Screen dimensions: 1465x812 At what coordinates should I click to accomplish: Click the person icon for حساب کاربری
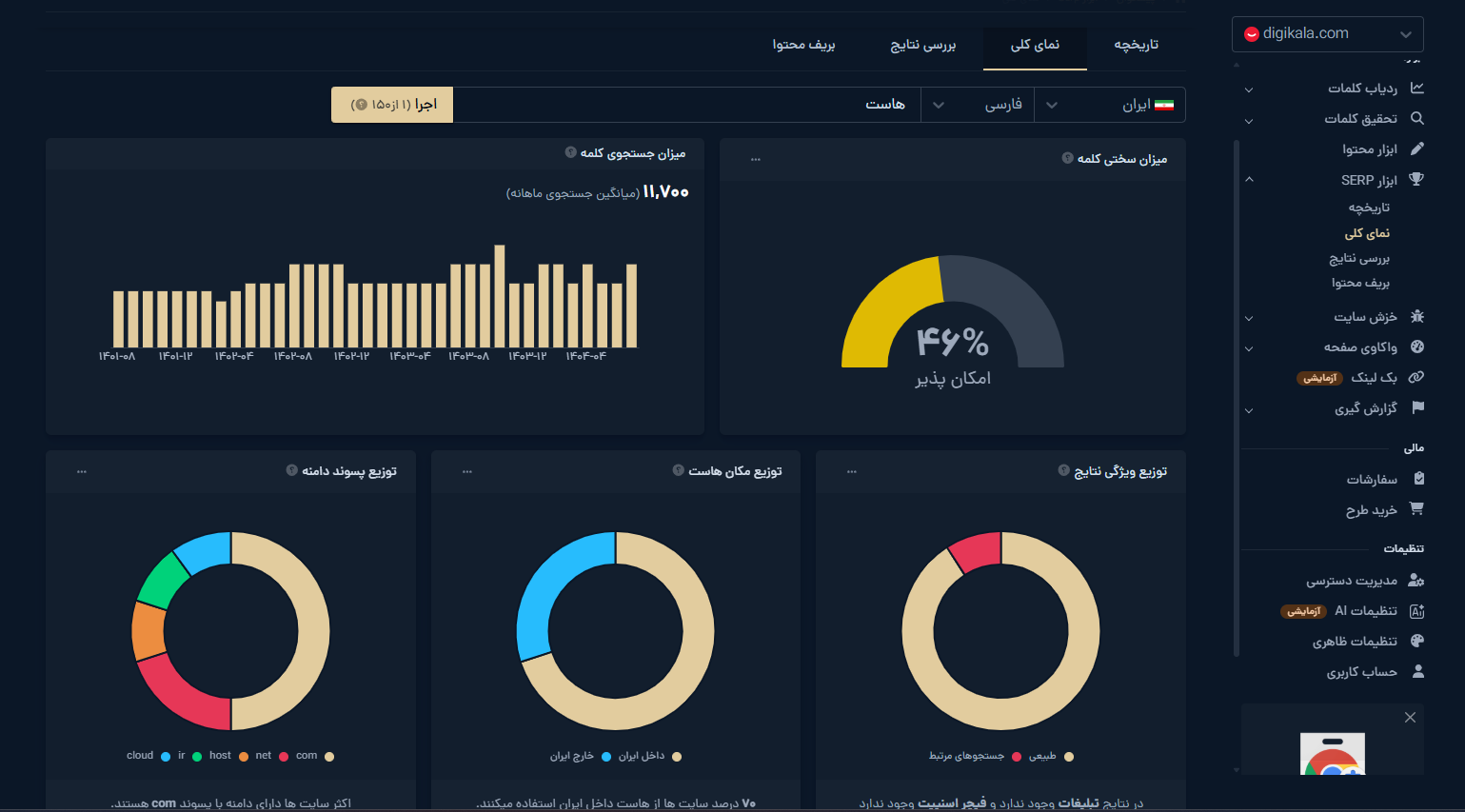pyautogui.click(x=1417, y=671)
